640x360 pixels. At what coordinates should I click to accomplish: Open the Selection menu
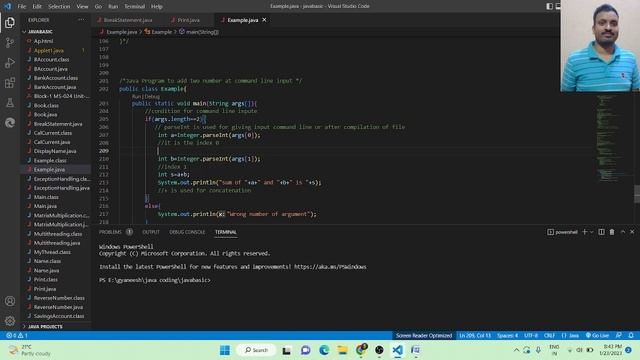[59, 7]
